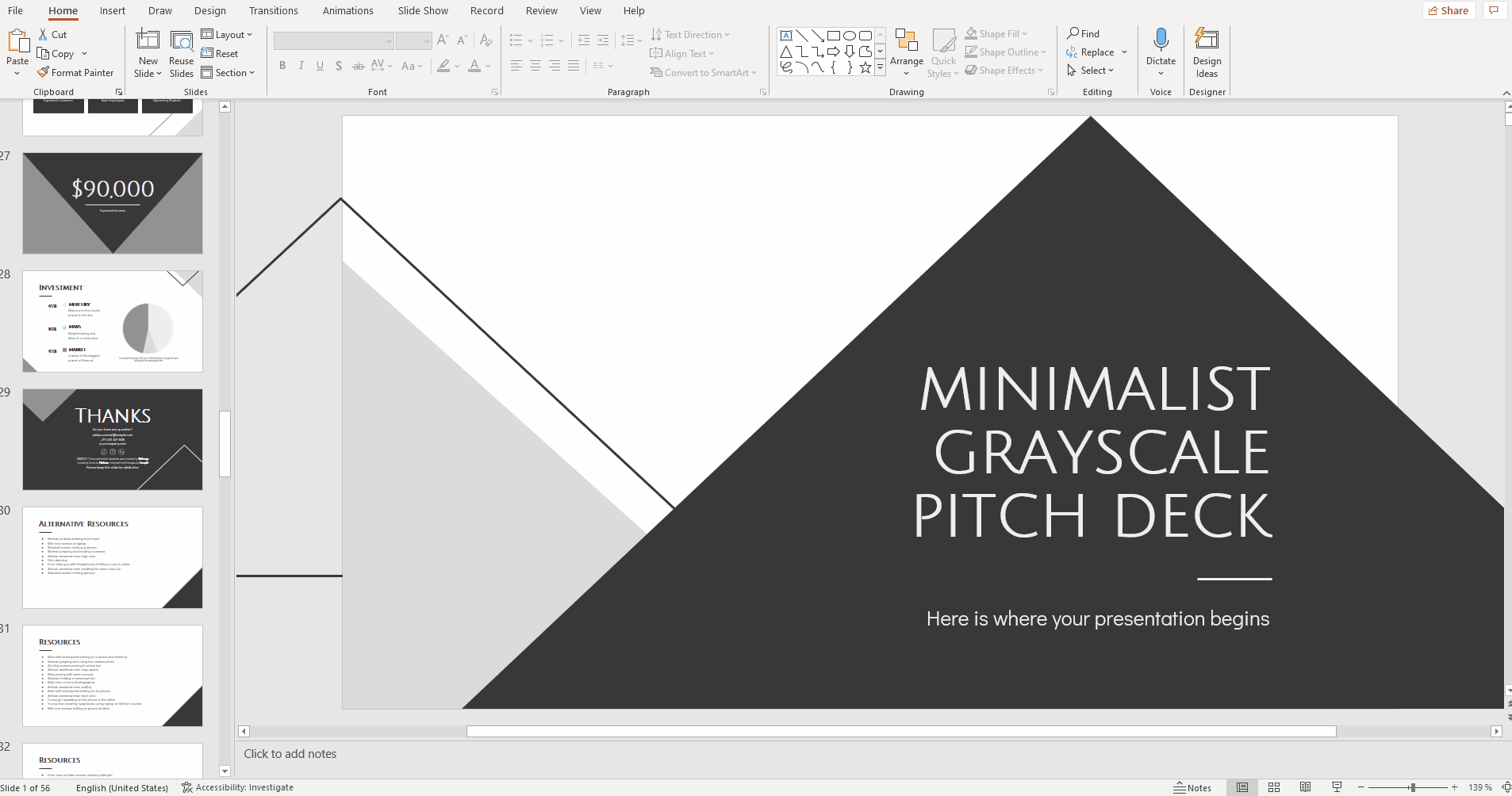Open the Reuse Slides pane
Screen dimensions: 1512x796
(181, 54)
